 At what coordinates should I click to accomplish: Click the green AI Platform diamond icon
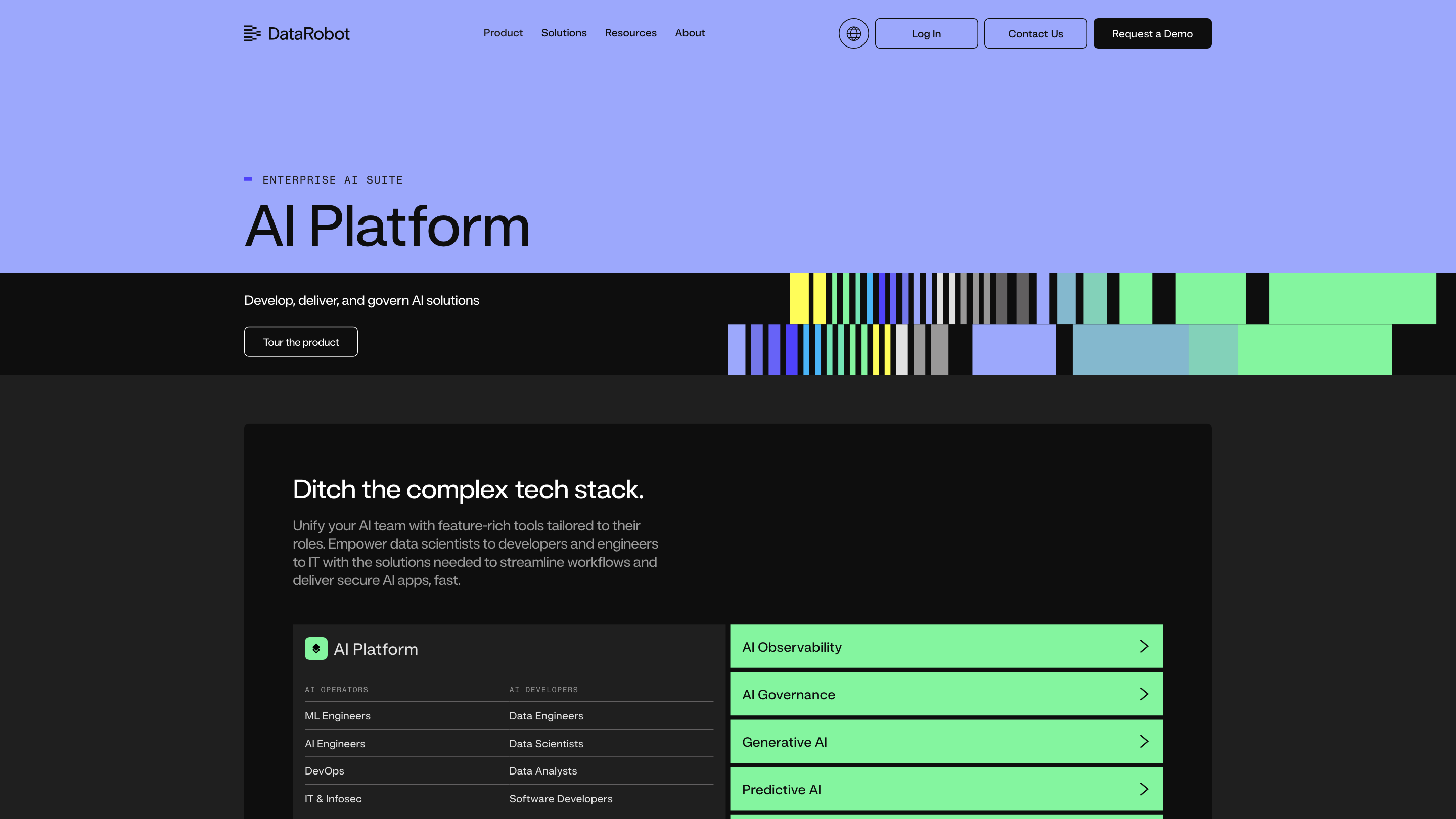coord(316,648)
